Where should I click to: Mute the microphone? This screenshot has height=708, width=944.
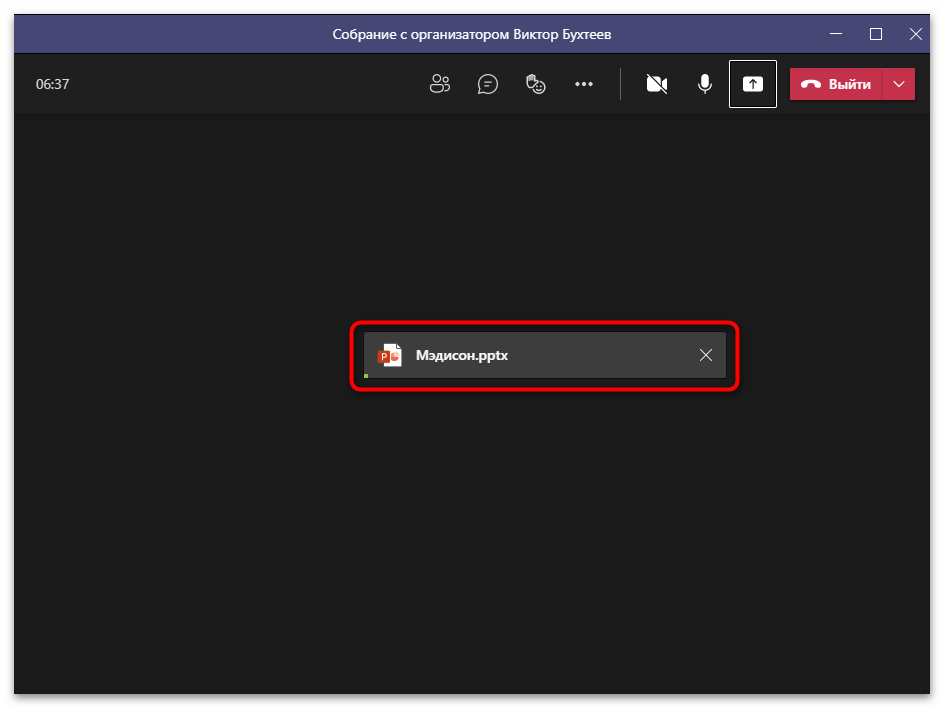tap(705, 84)
